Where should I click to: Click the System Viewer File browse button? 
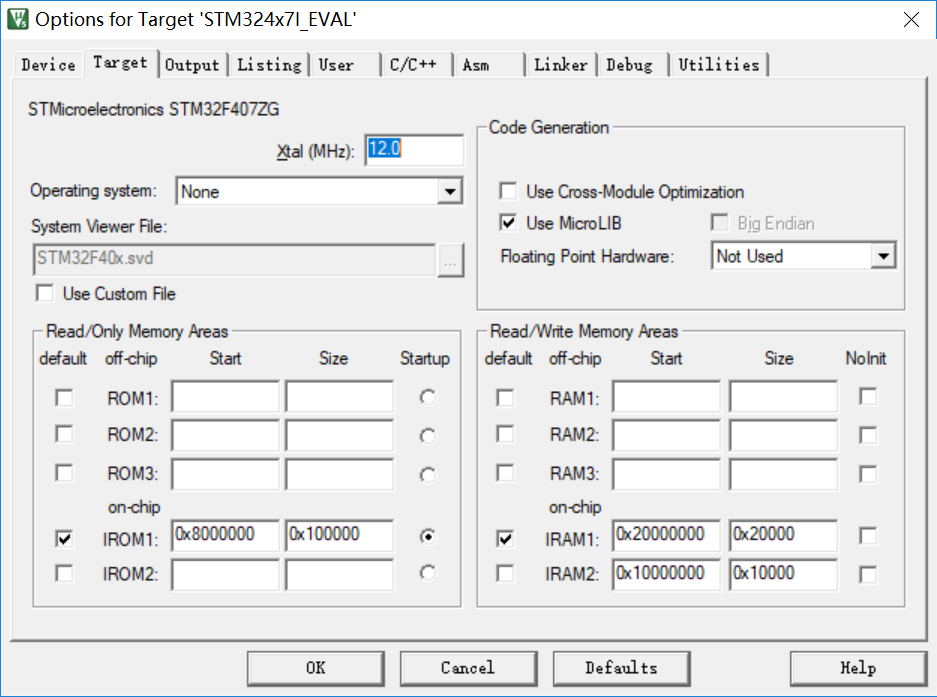450,260
